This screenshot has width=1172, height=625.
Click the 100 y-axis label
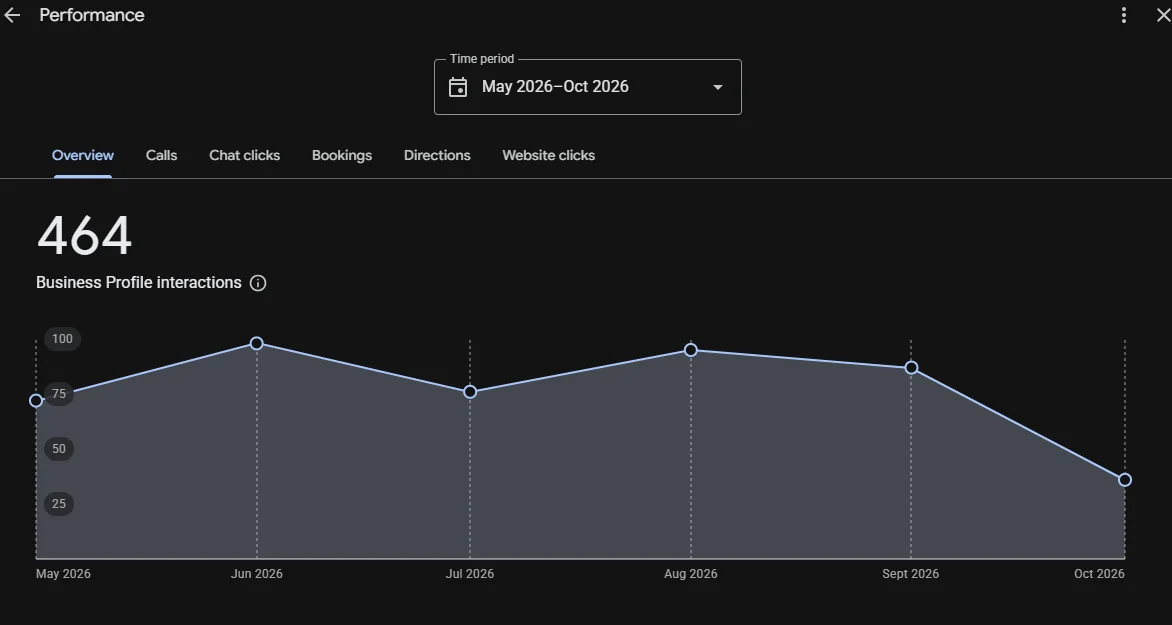click(63, 339)
